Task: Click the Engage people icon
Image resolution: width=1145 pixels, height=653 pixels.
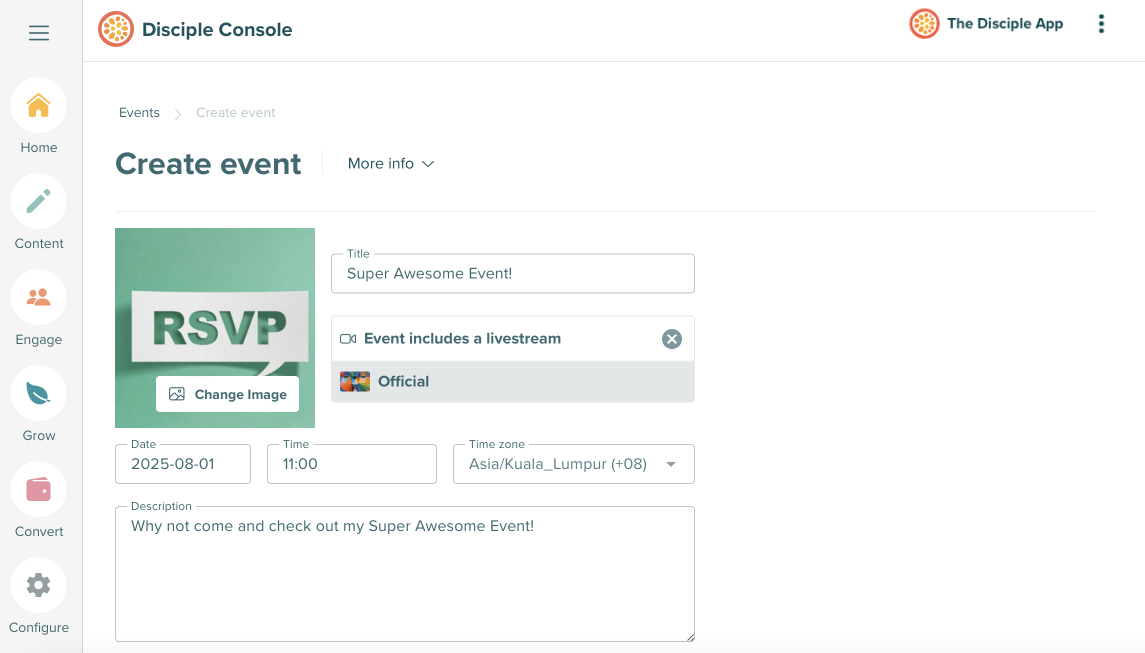Action: [38, 296]
